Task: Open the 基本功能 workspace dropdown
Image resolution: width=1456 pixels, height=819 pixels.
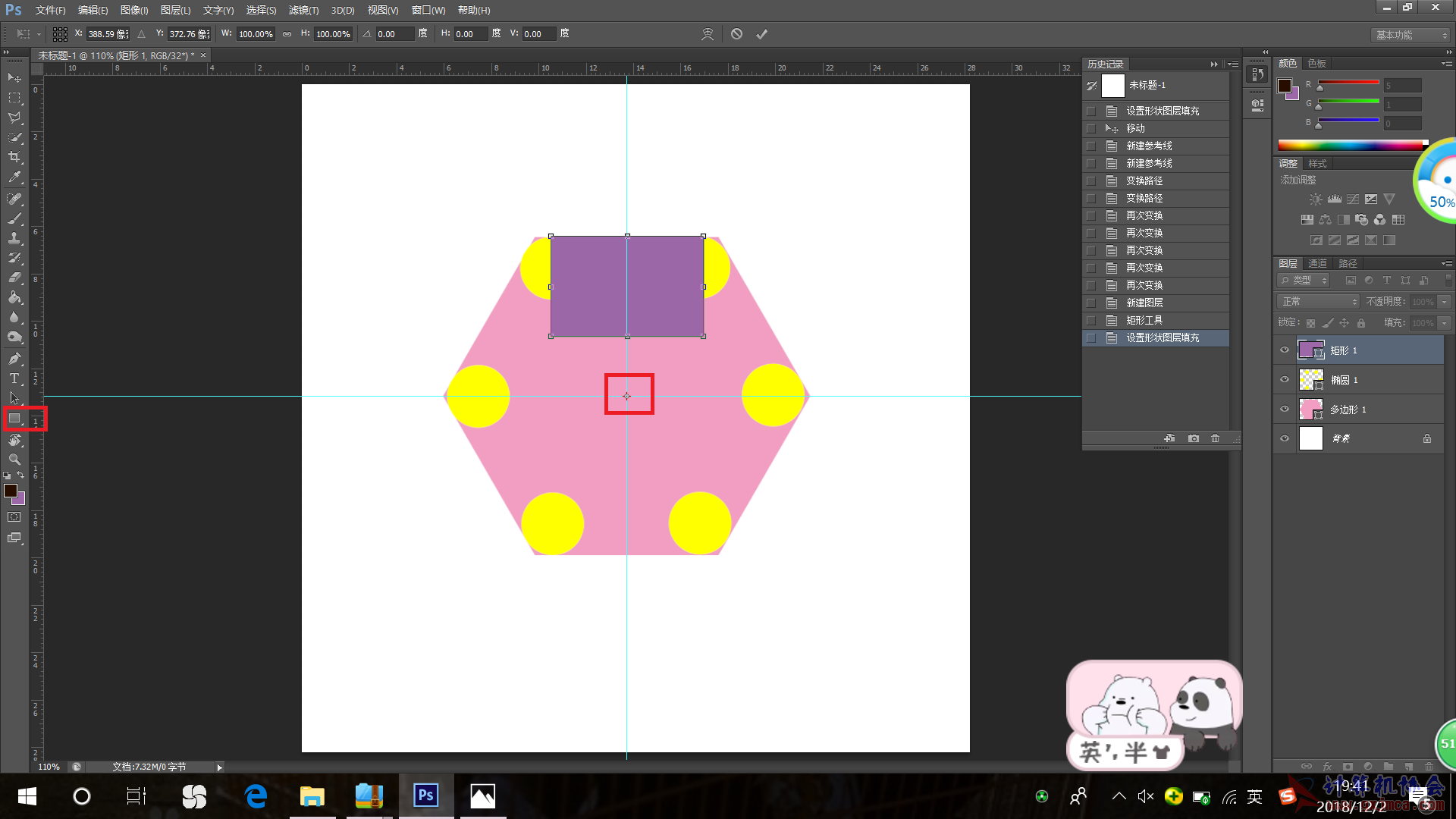Action: [x=1410, y=35]
